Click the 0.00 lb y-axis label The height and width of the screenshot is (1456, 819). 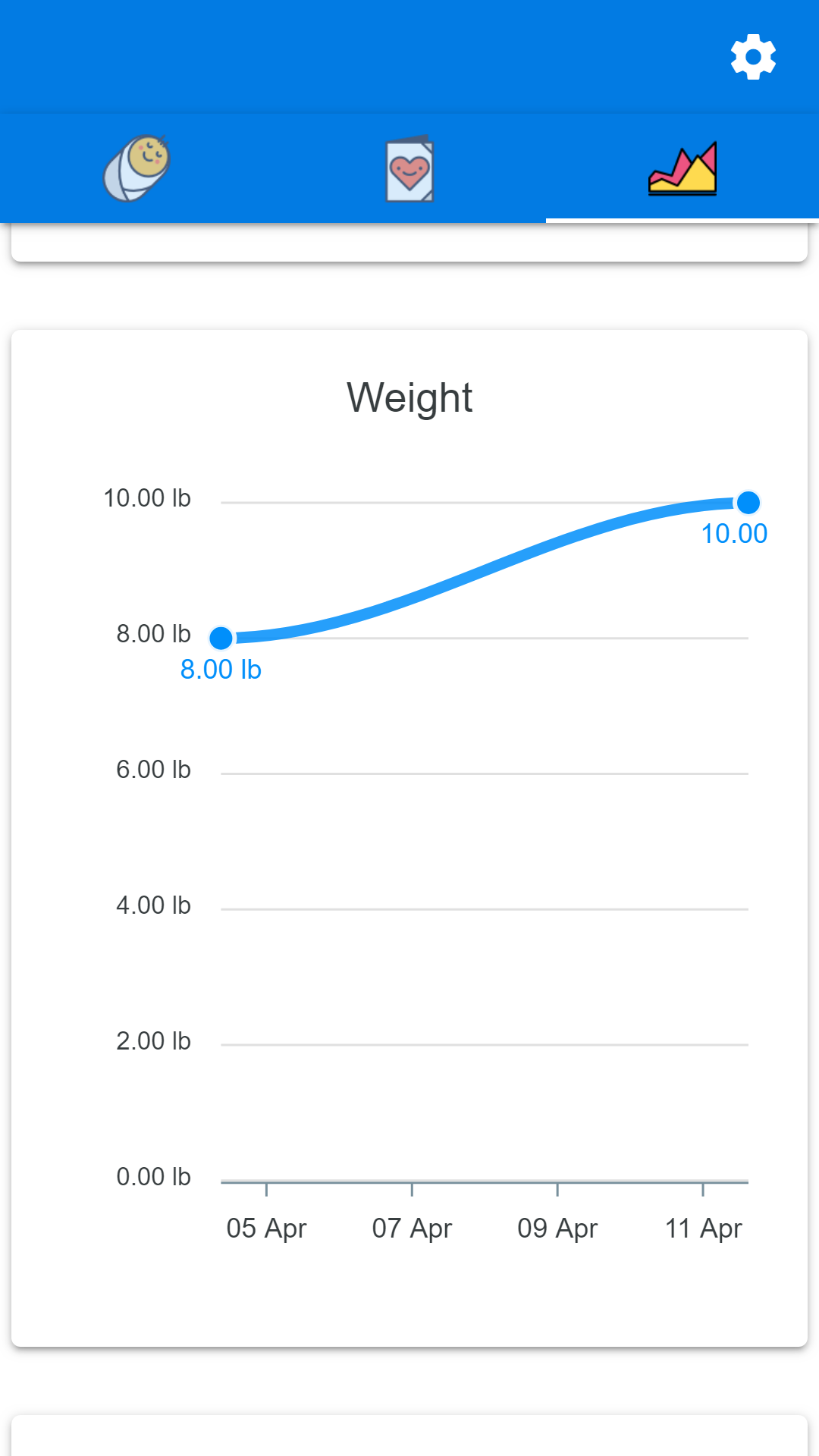pos(153,1177)
